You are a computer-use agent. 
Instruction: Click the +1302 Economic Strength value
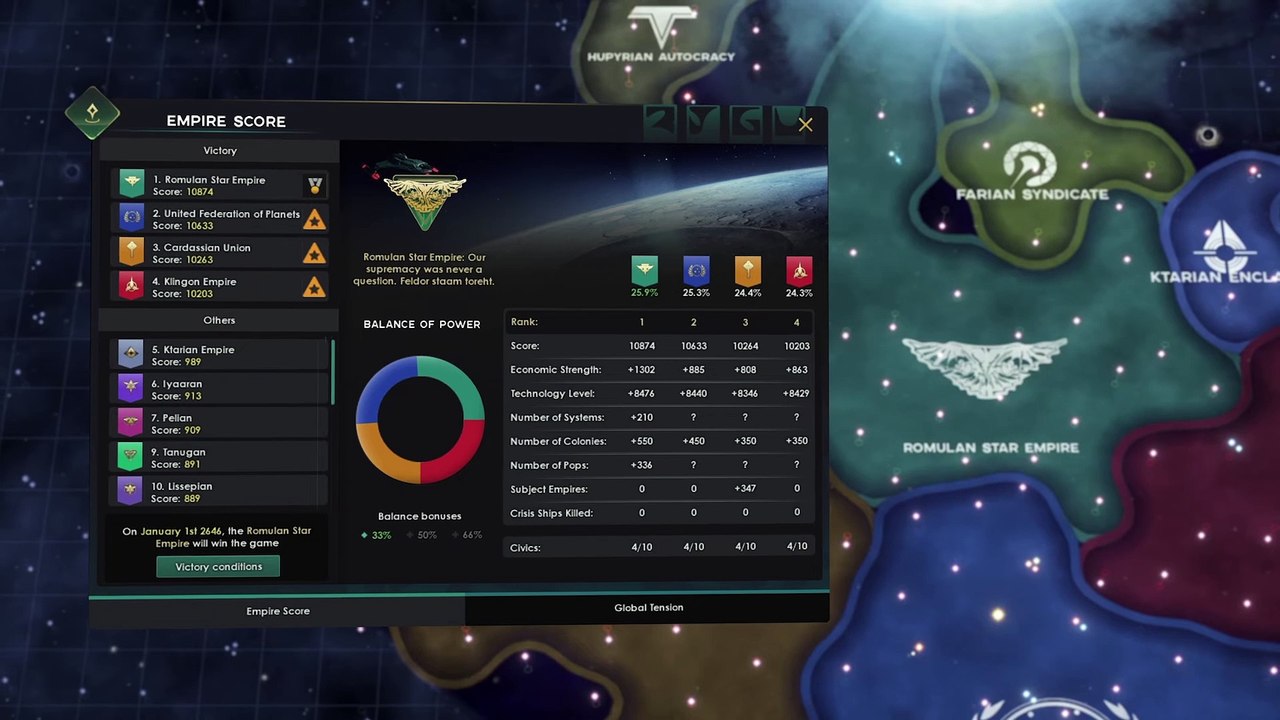641,370
